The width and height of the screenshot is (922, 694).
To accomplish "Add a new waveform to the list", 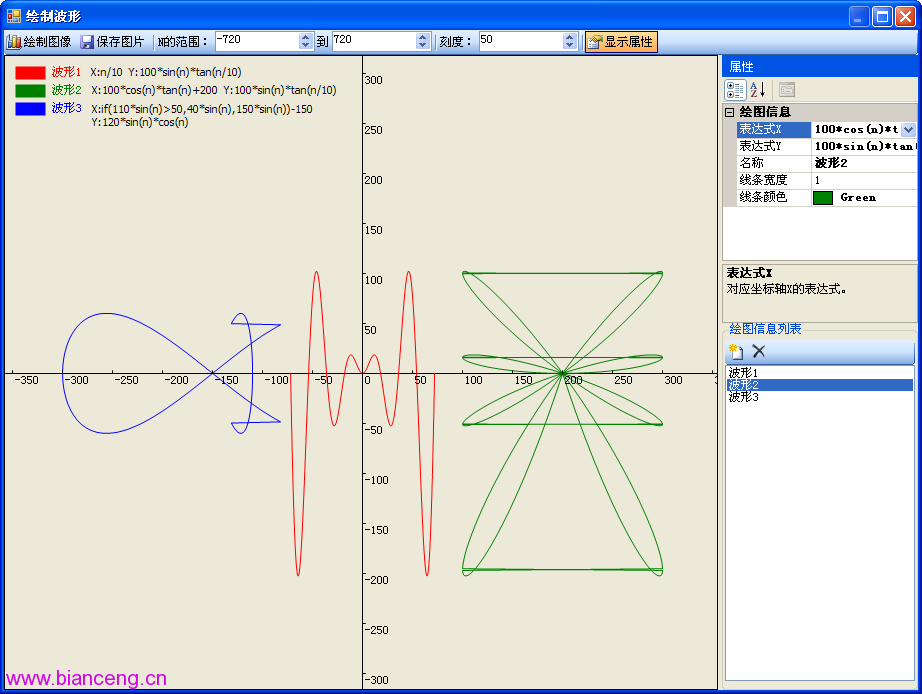I will (x=736, y=352).
